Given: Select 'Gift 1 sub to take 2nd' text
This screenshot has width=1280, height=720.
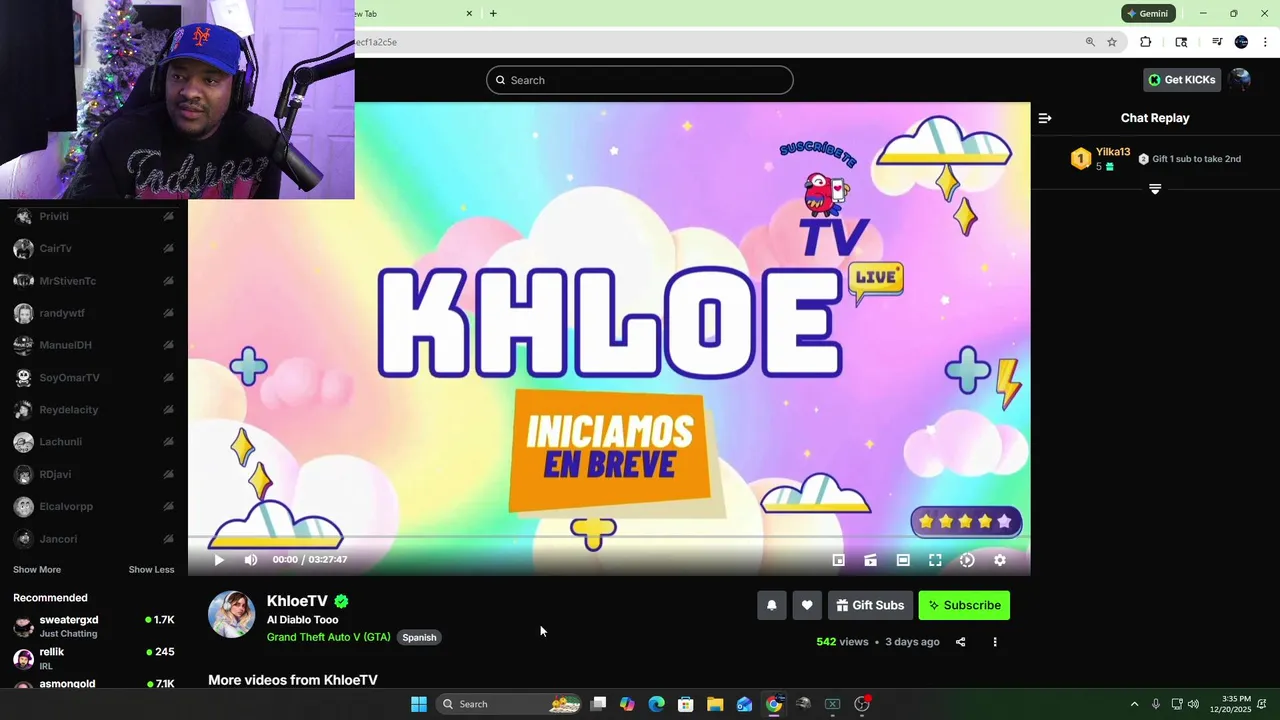Looking at the screenshot, I should pyautogui.click(x=1196, y=159).
